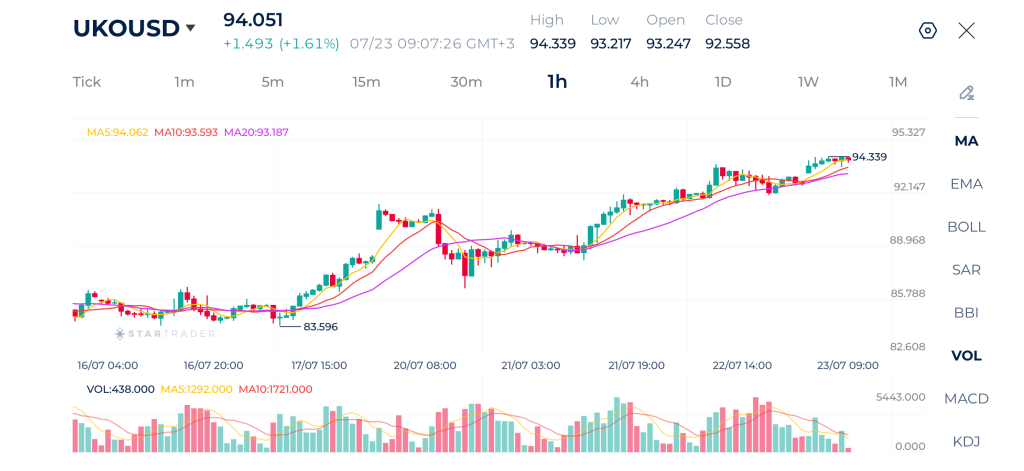Click the 88.968 price axis label
Image resolution: width=1024 pixels, height=471 pixels.
click(908, 240)
